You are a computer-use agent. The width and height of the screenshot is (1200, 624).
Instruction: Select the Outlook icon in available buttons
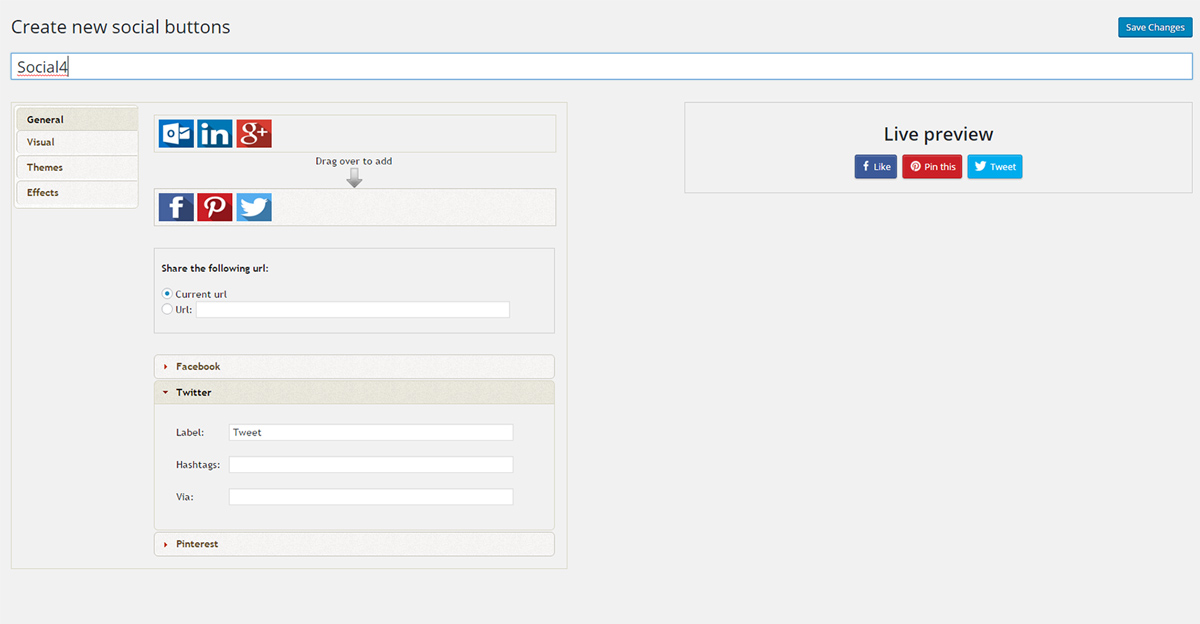click(176, 133)
